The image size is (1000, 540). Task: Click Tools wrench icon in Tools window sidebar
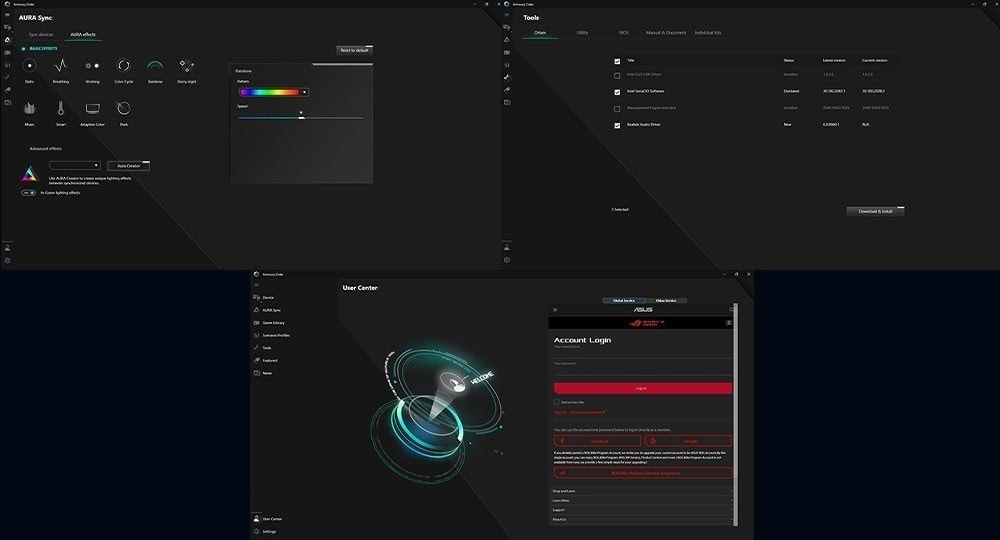click(507, 77)
